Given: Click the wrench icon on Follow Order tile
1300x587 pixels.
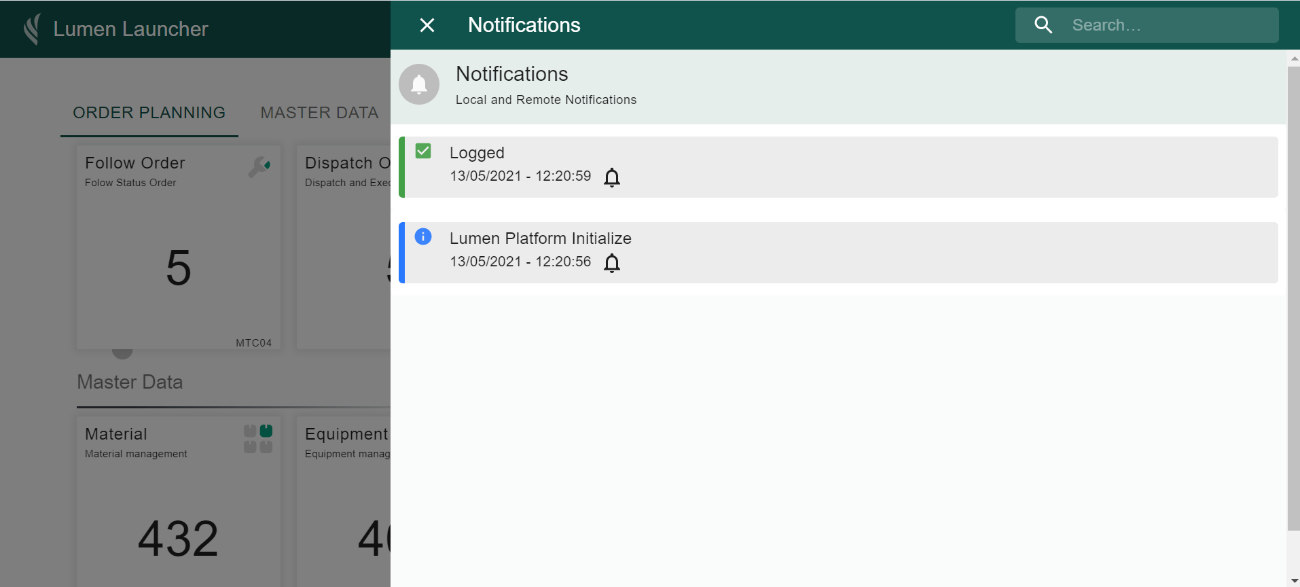Looking at the screenshot, I should (259, 167).
